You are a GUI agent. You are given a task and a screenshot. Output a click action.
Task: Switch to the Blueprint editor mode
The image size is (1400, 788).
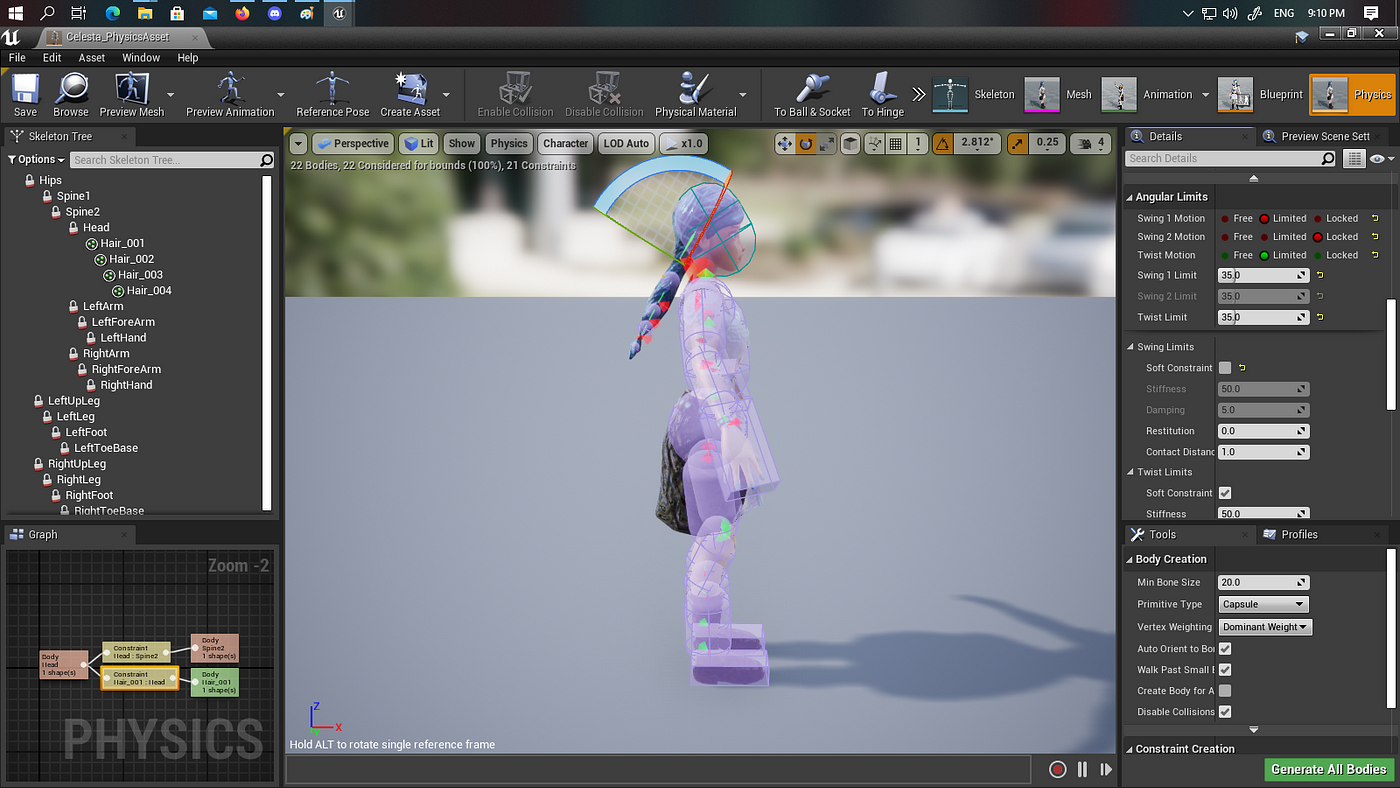[1260, 95]
